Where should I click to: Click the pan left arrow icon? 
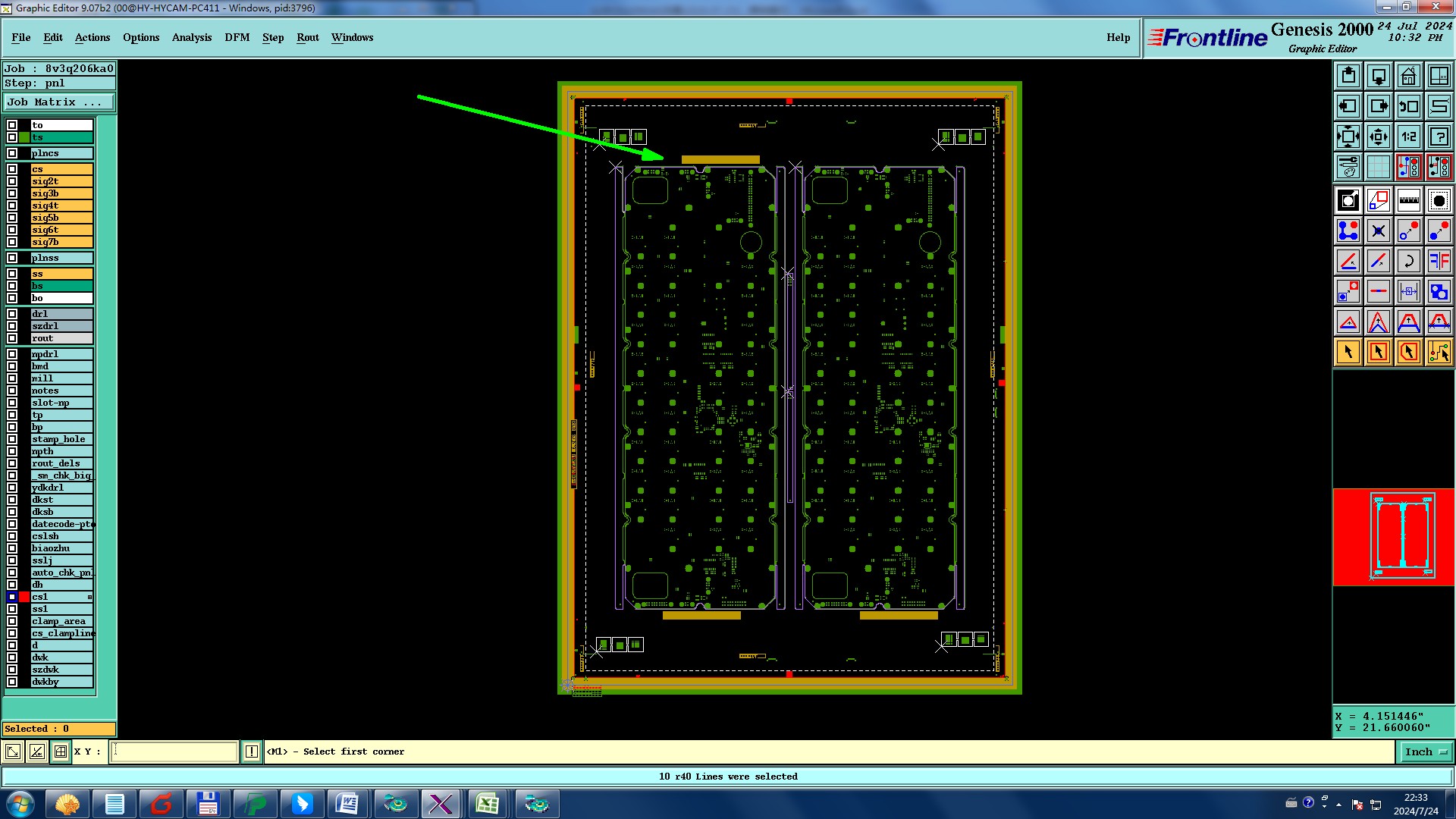tap(1348, 106)
